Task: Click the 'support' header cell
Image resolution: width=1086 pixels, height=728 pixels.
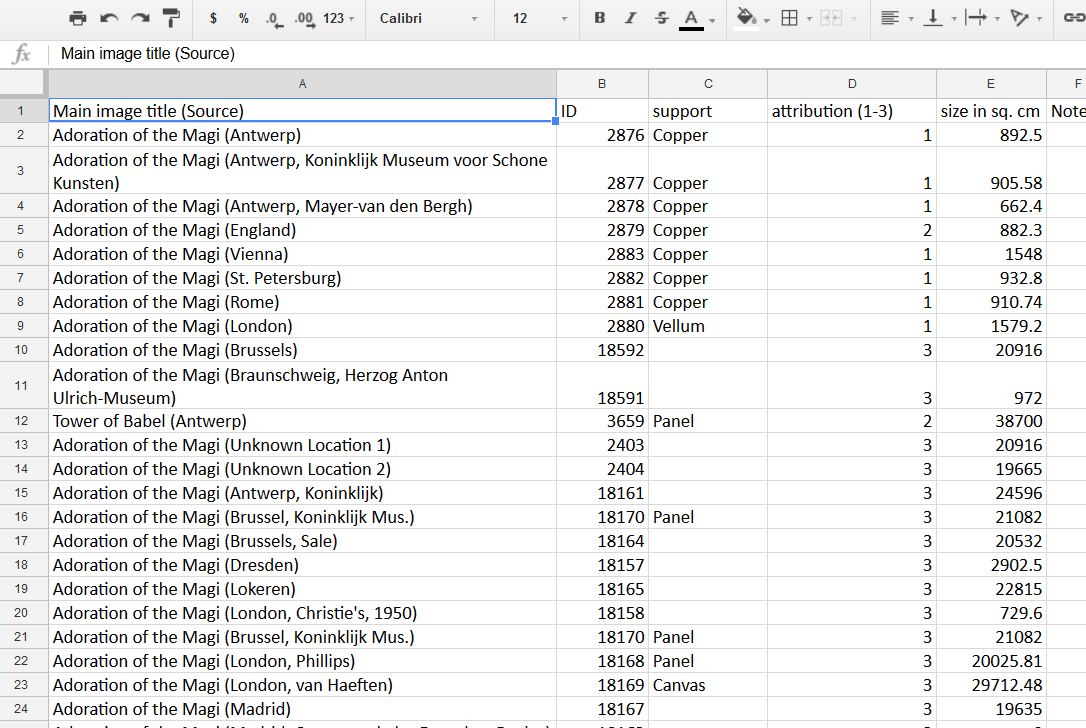Action: pos(708,111)
